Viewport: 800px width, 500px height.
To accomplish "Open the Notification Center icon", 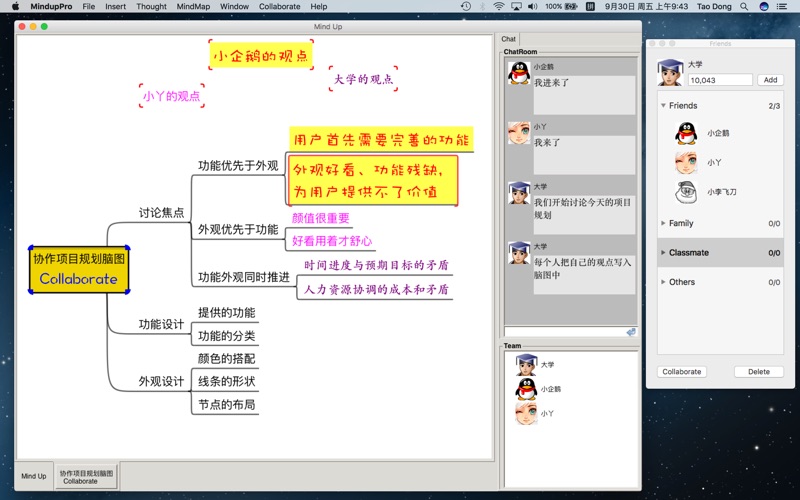I will click(782, 7).
